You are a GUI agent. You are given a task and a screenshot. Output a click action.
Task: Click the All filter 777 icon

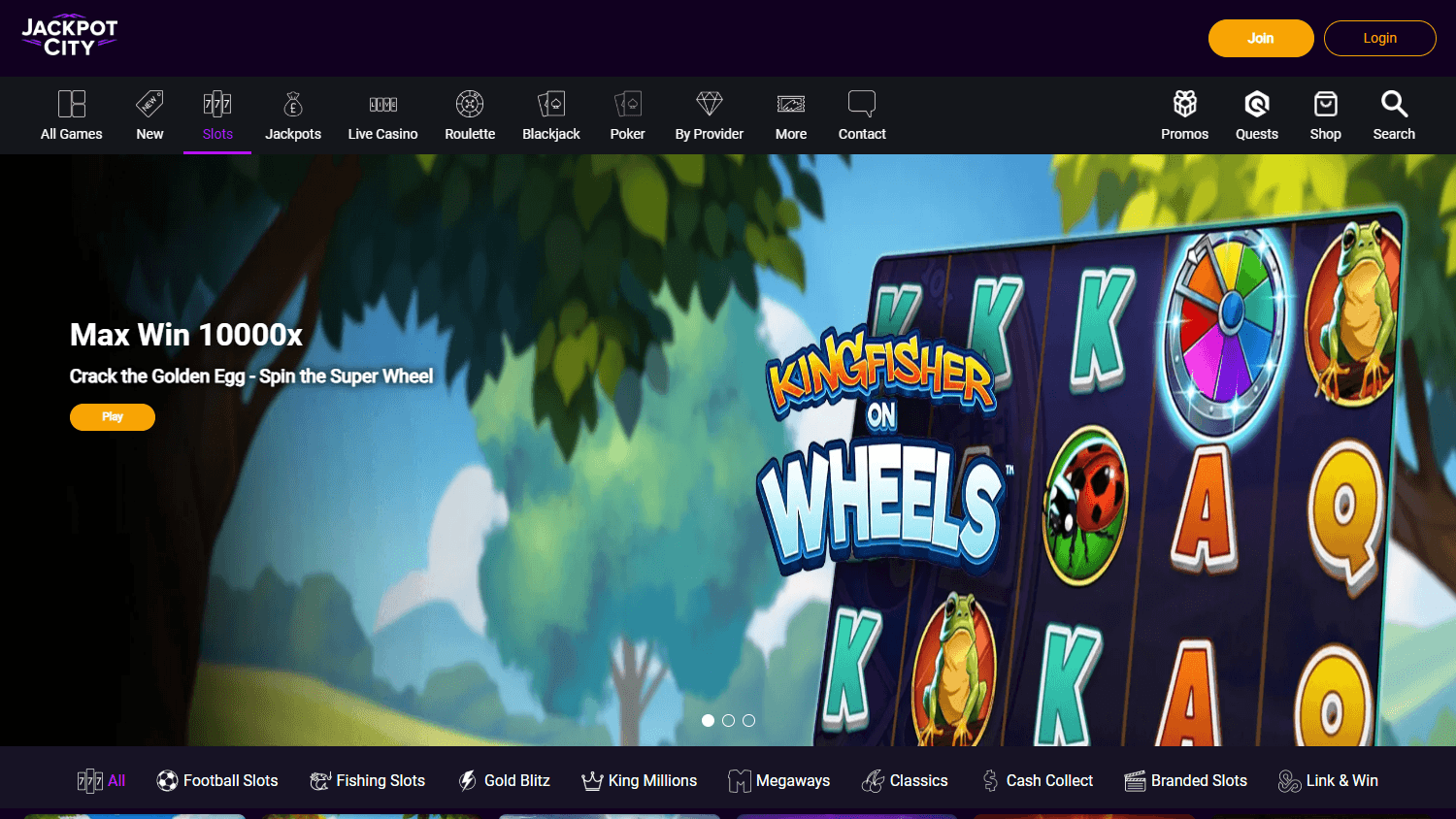coord(90,780)
